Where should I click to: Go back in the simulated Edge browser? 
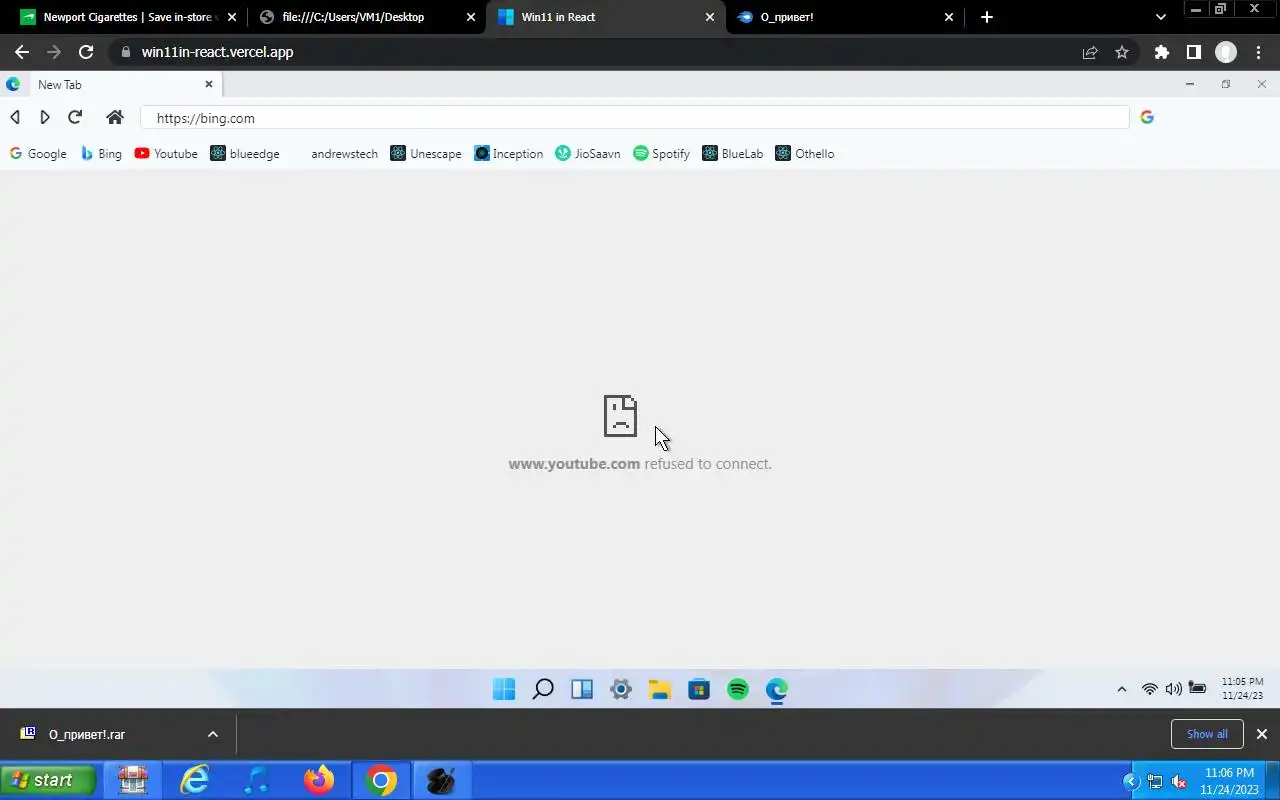point(15,117)
